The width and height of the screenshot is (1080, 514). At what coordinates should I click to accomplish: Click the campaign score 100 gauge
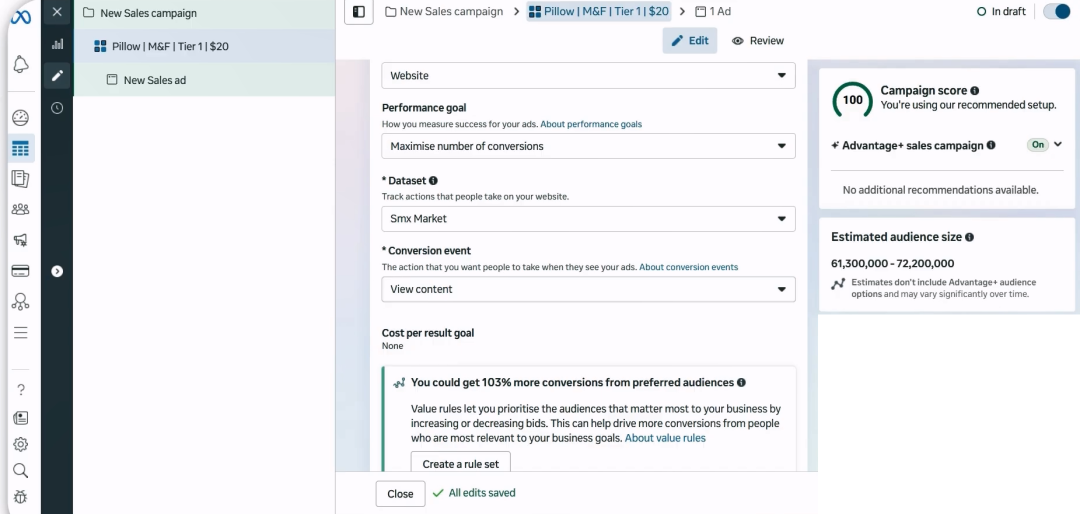coord(852,100)
